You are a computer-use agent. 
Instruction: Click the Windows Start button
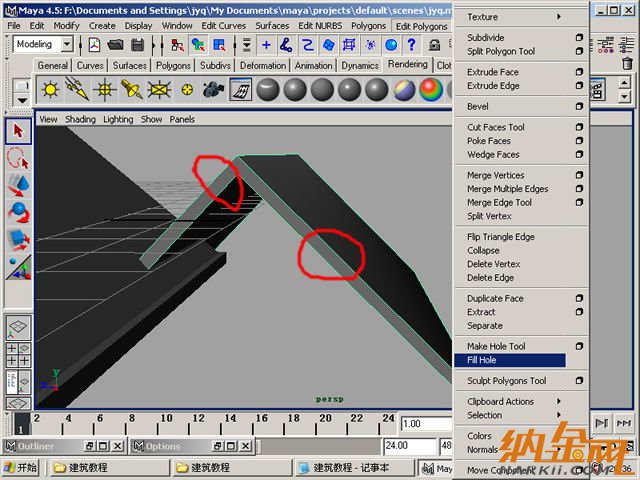pos(21,467)
